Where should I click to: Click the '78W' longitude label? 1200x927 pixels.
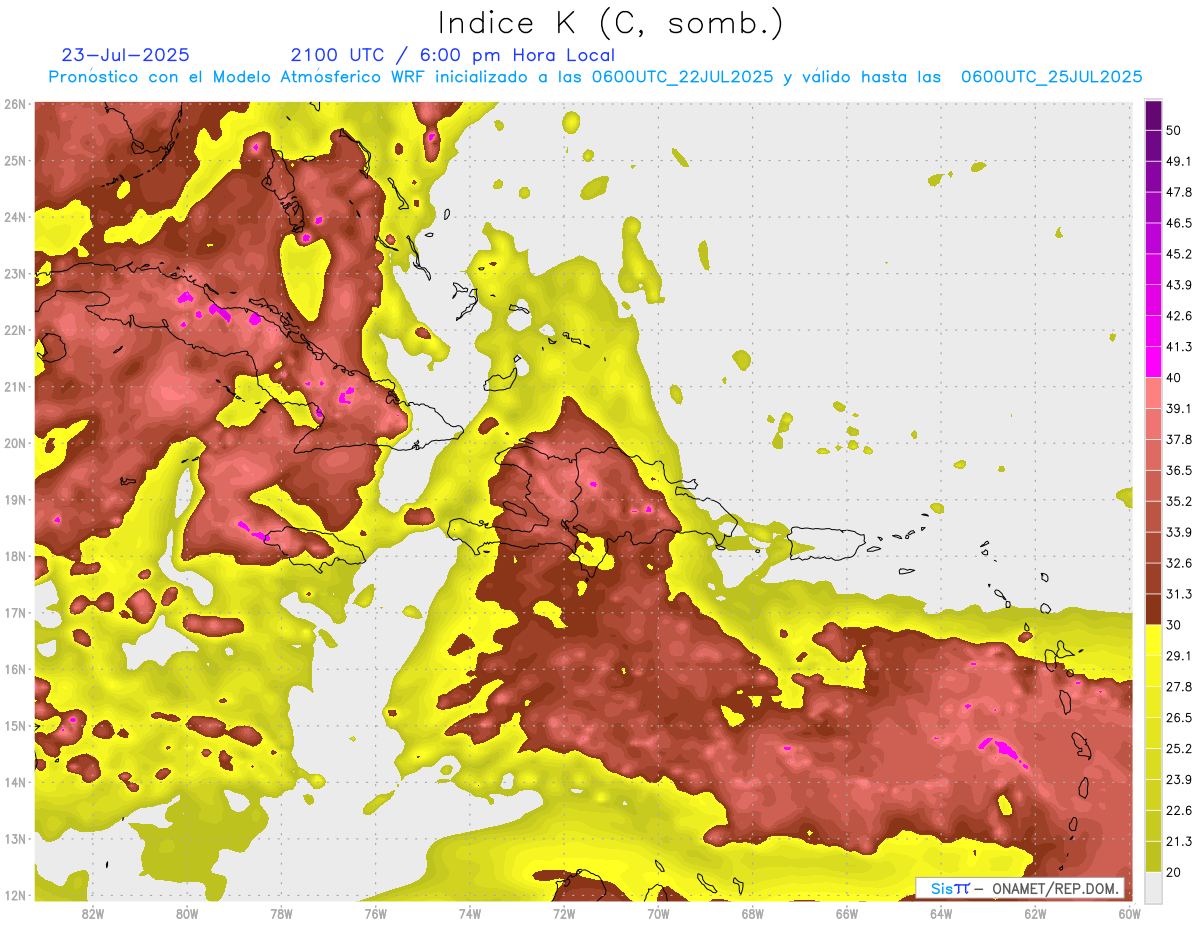[x=281, y=913]
